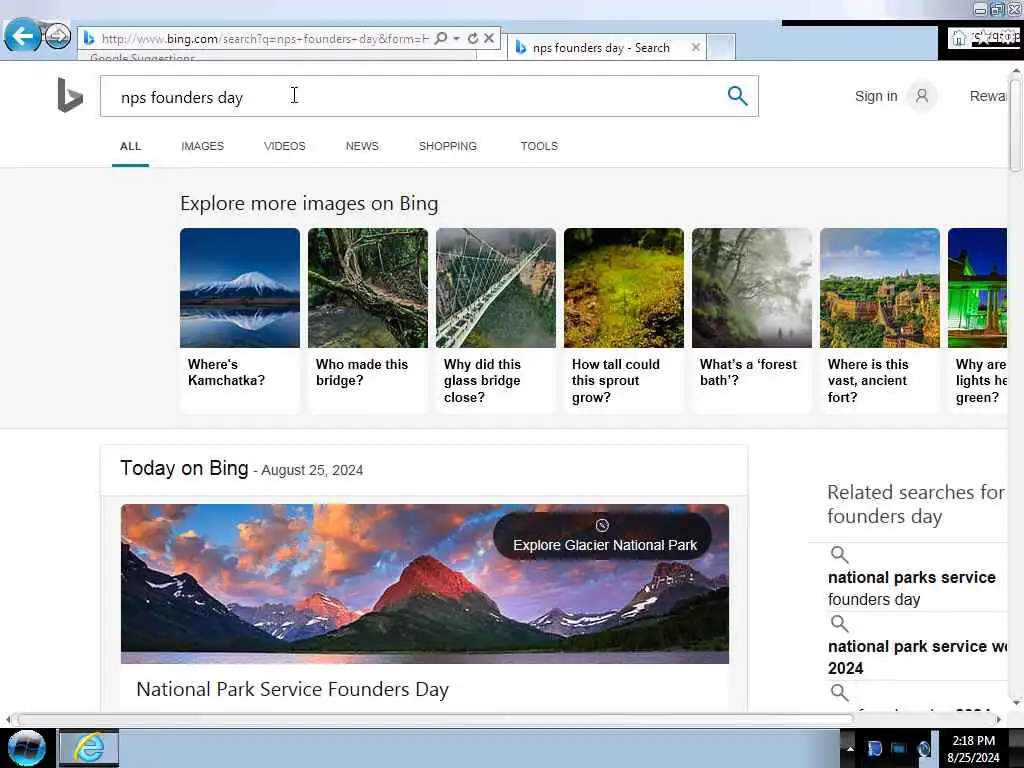Select the ALL results tab

(x=131, y=146)
